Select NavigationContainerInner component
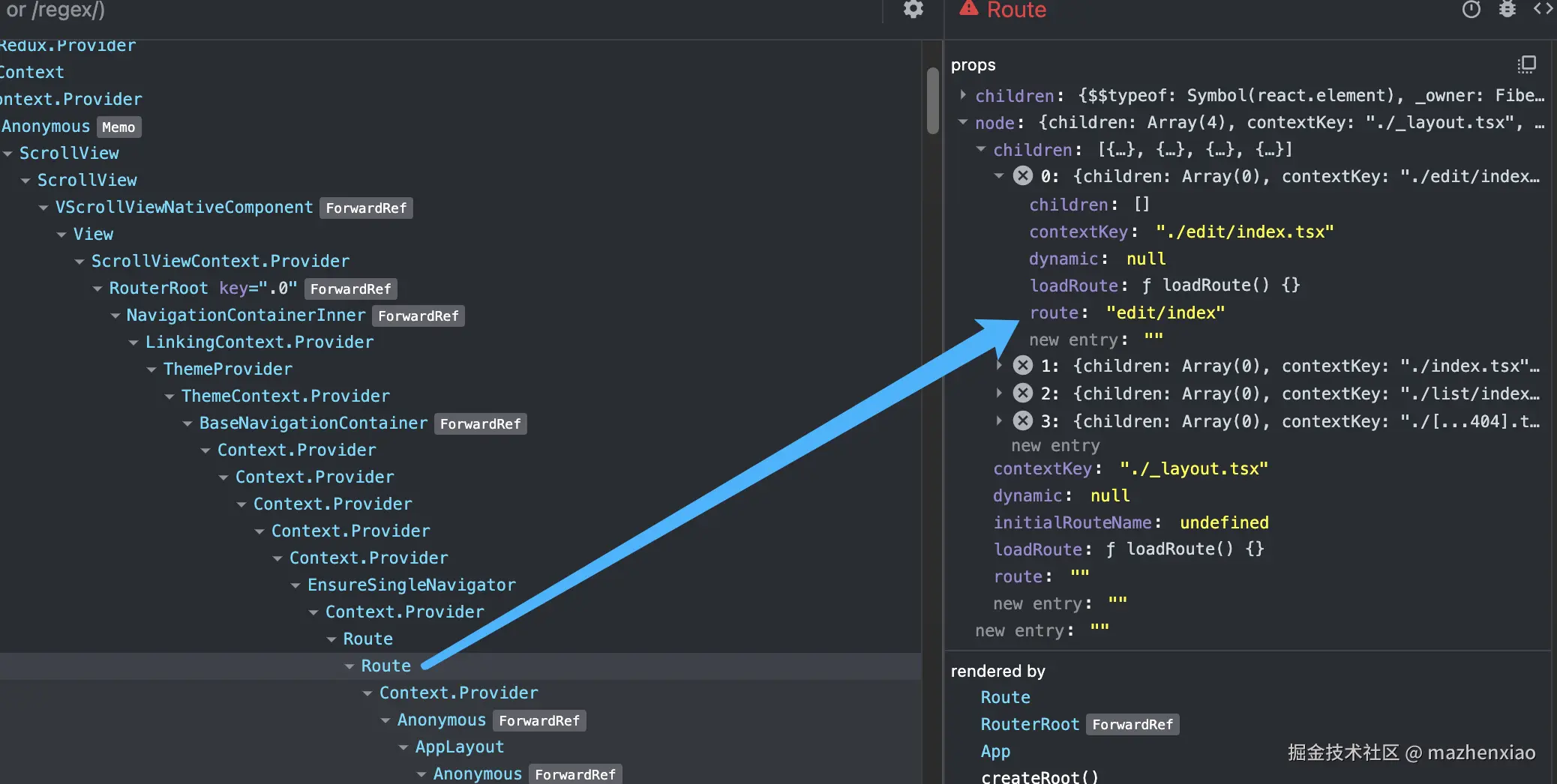This screenshot has height=784, width=1557. [x=246, y=316]
